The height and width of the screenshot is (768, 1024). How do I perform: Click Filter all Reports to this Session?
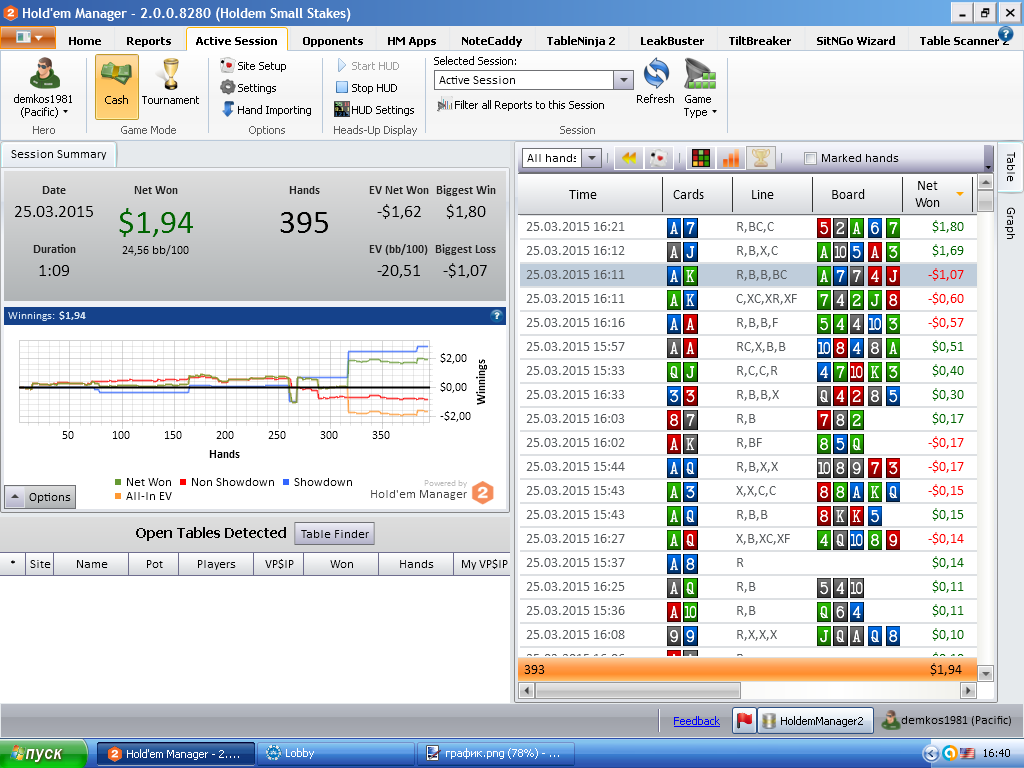(x=521, y=104)
